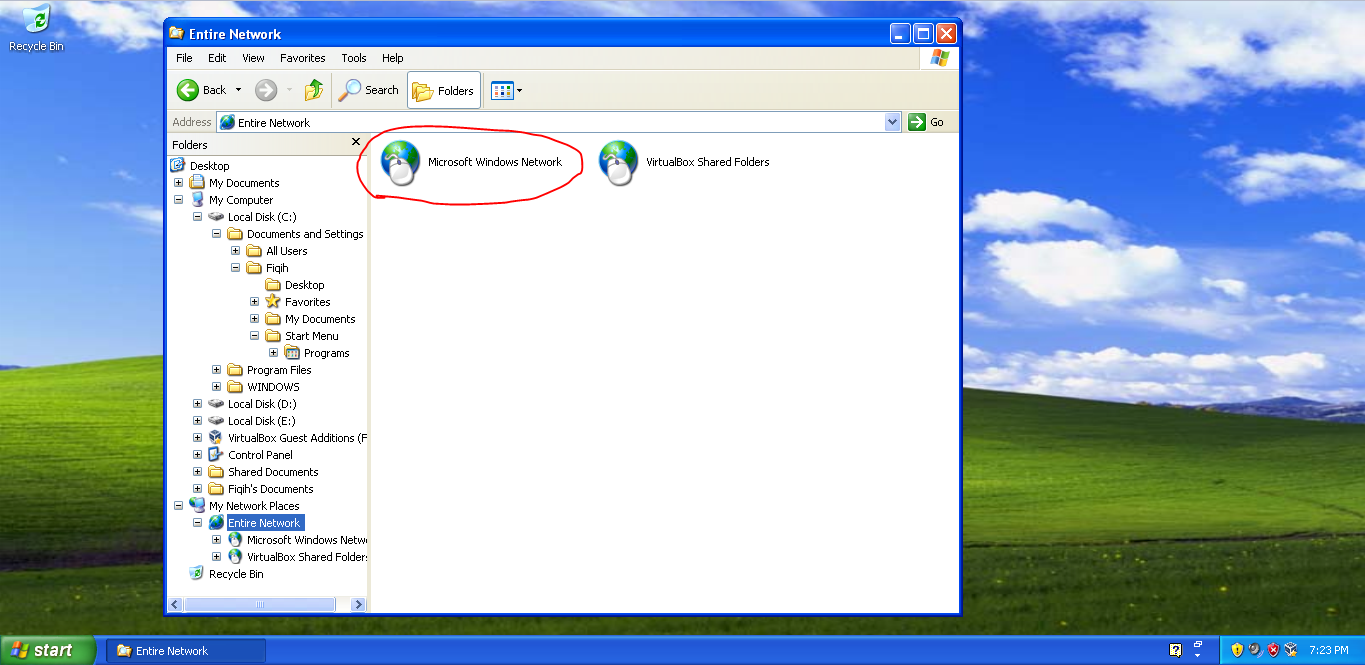Screen dimensions: 1365x665
Task: Expand Favorites under Fiqih
Action: click(x=255, y=302)
